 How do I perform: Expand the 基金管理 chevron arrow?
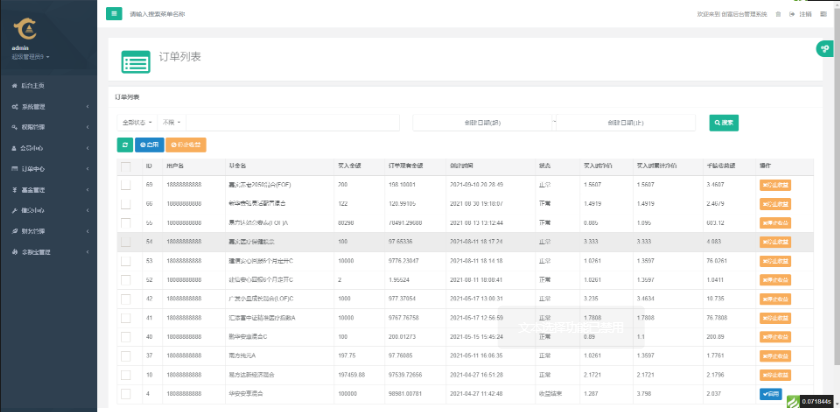(87, 190)
